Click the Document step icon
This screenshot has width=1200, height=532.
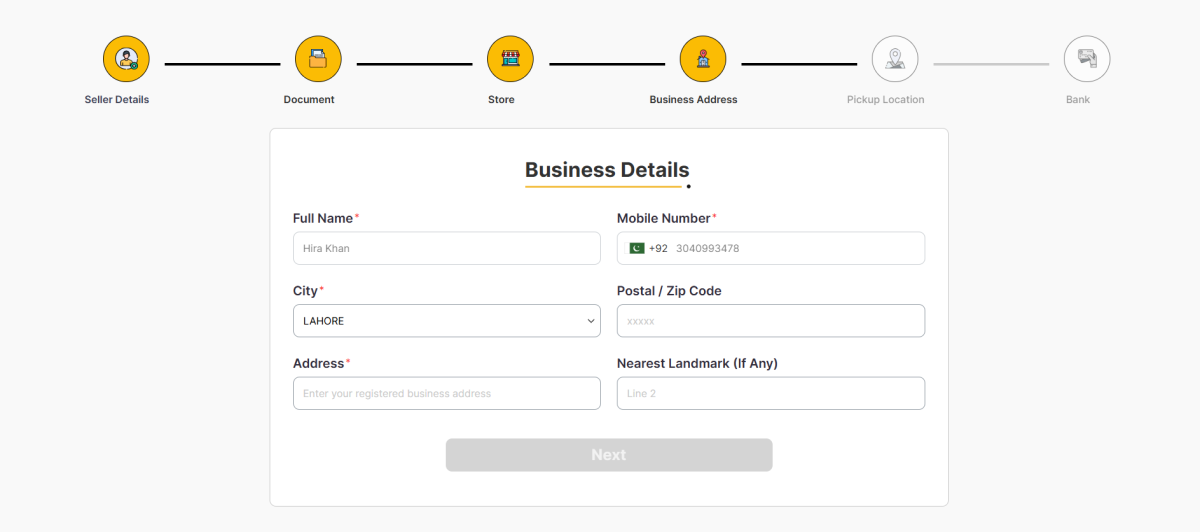click(x=318, y=59)
